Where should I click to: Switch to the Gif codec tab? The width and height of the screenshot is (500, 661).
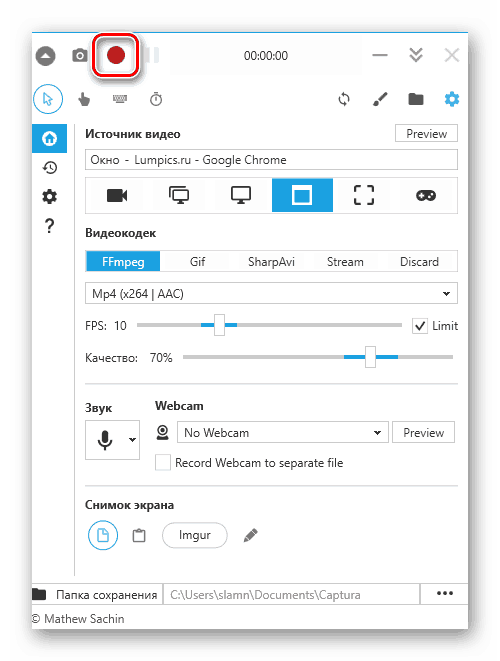[197, 262]
